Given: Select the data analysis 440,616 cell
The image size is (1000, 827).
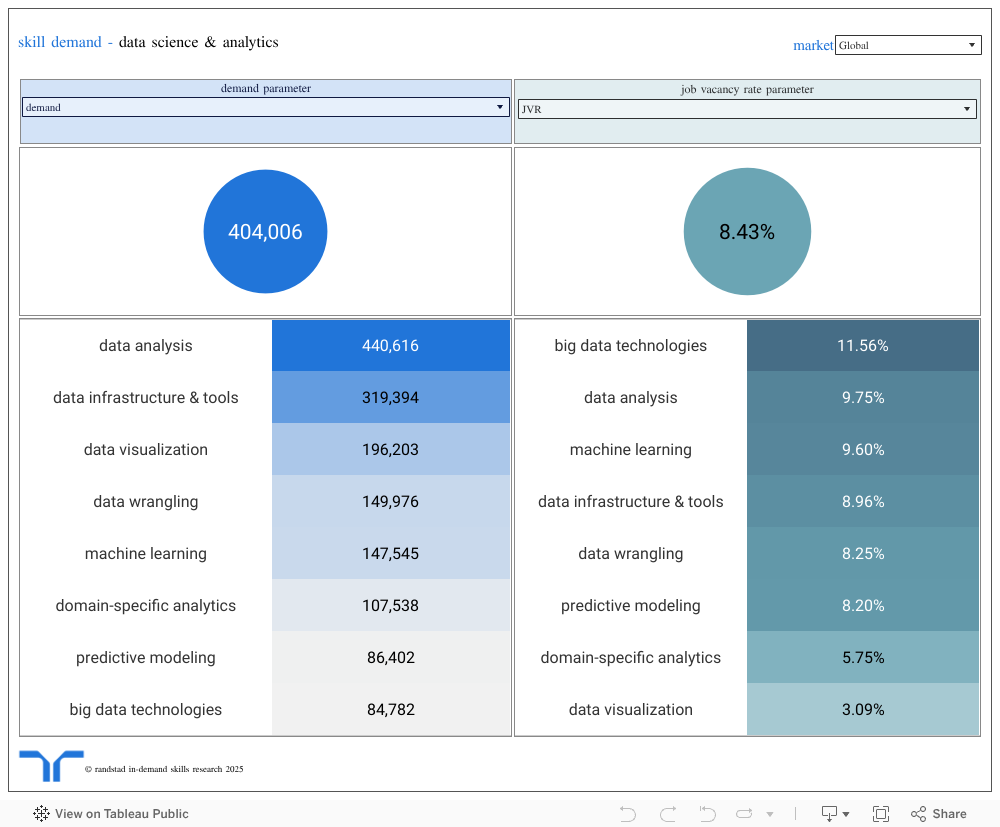Looking at the screenshot, I should coord(390,346).
